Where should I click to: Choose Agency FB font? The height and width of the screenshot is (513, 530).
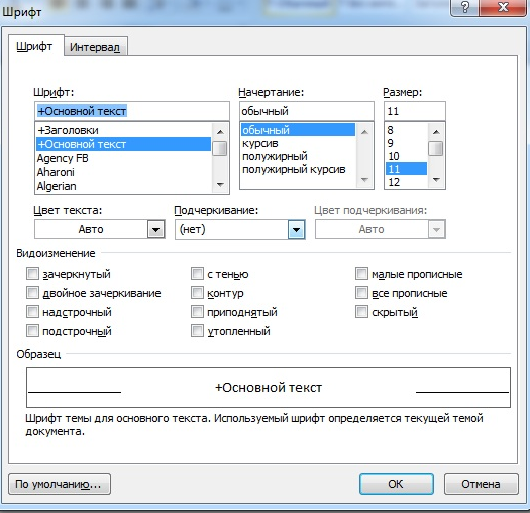coord(123,158)
